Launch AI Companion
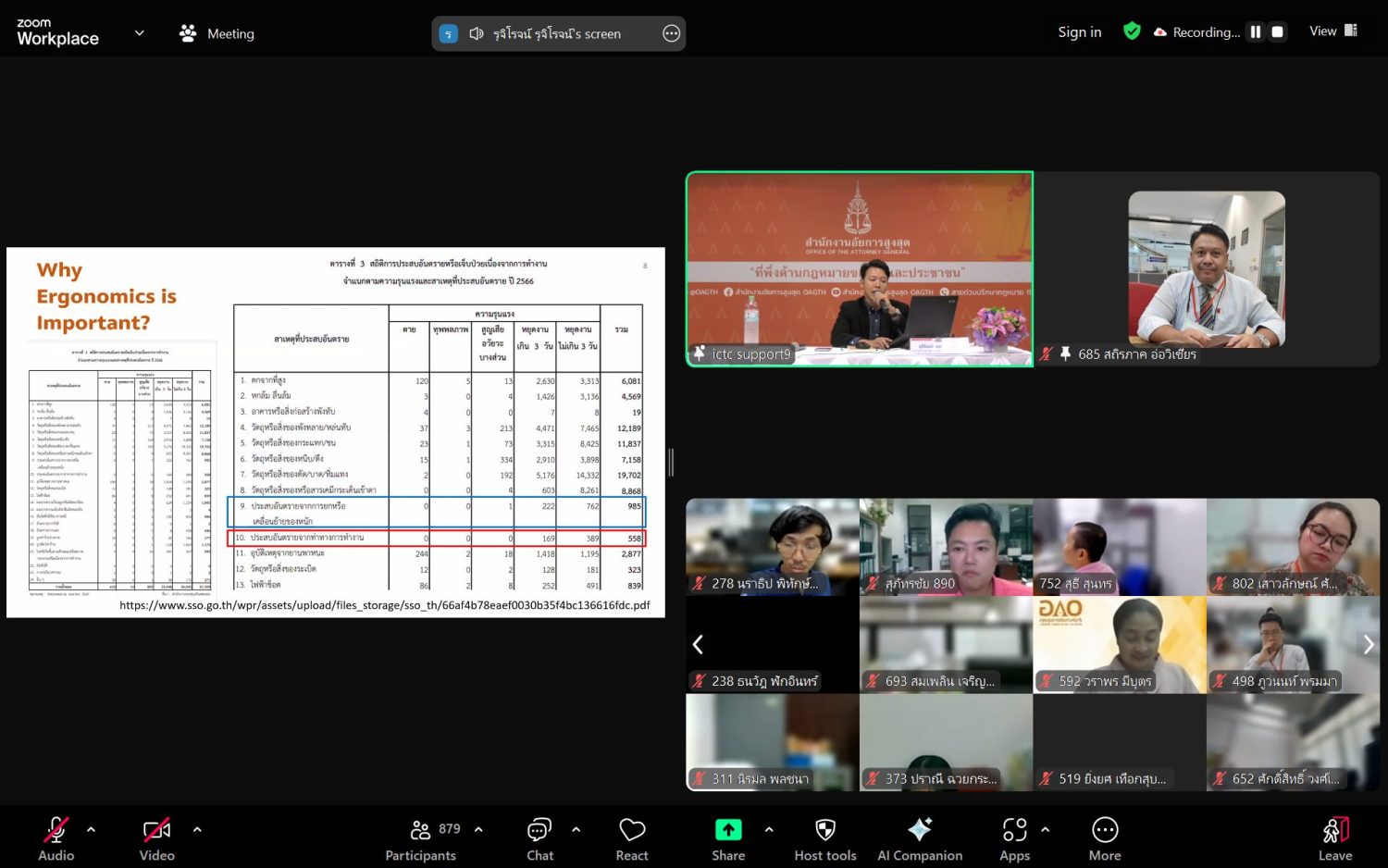 920,838
